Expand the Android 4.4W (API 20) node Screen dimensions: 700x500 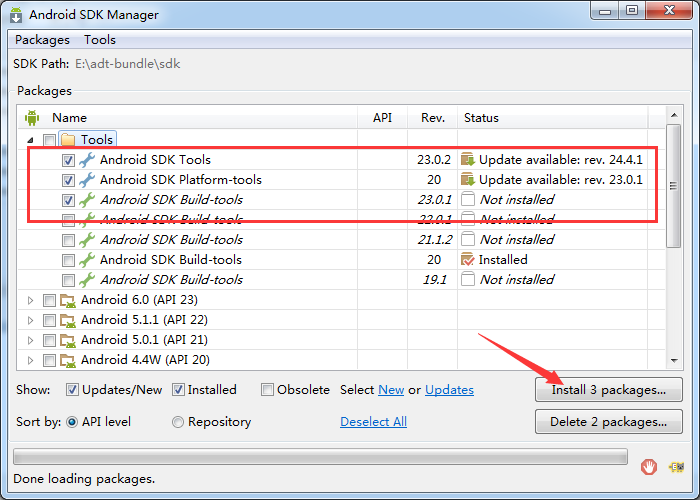click(30, 360)
